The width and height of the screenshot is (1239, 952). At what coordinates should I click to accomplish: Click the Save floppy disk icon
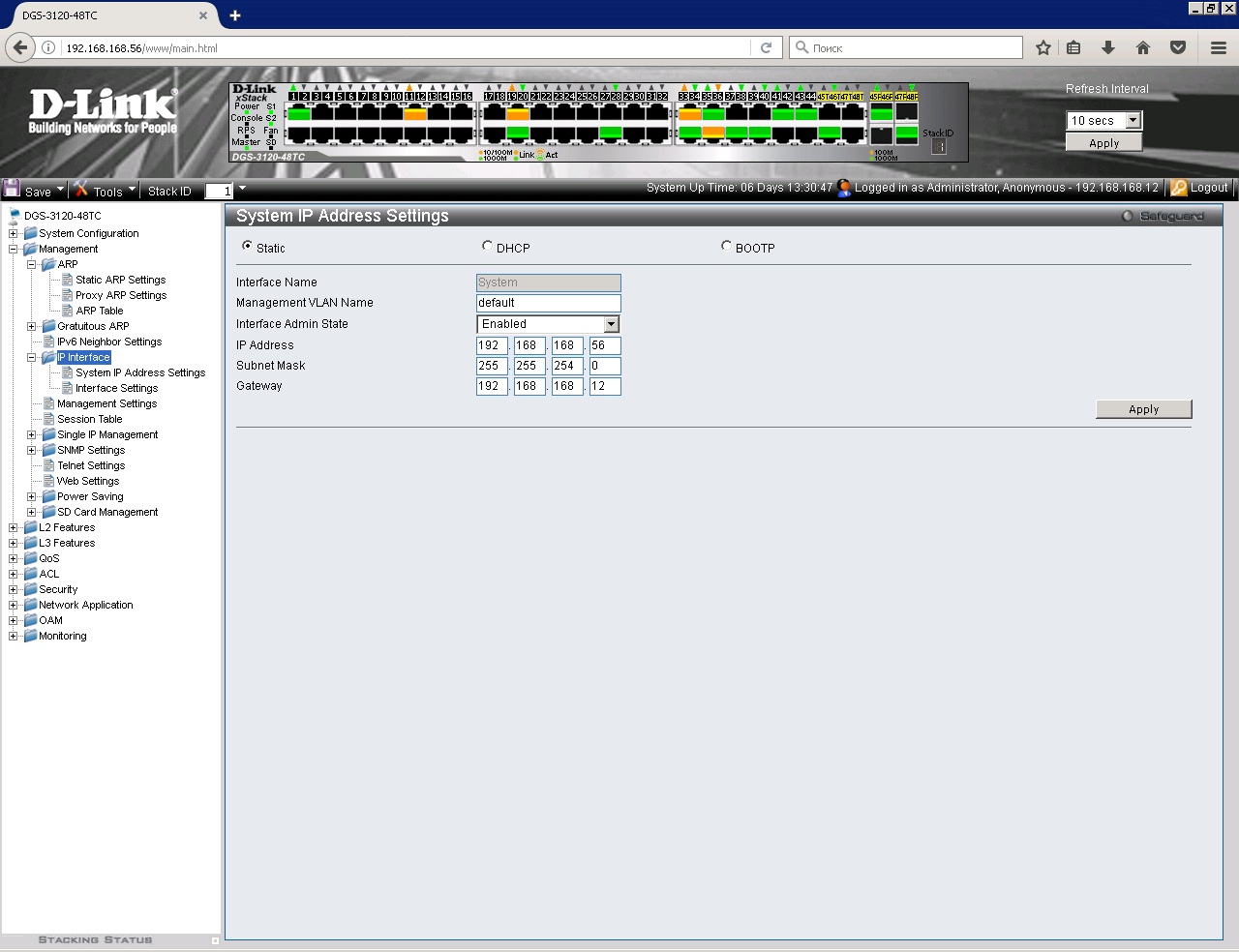click(12, 189)
